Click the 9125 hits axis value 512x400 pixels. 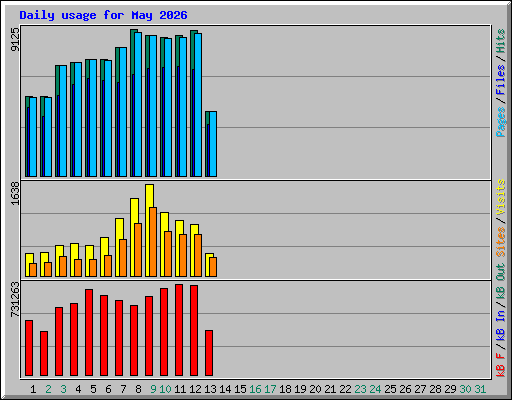click(x=15, y=39)
